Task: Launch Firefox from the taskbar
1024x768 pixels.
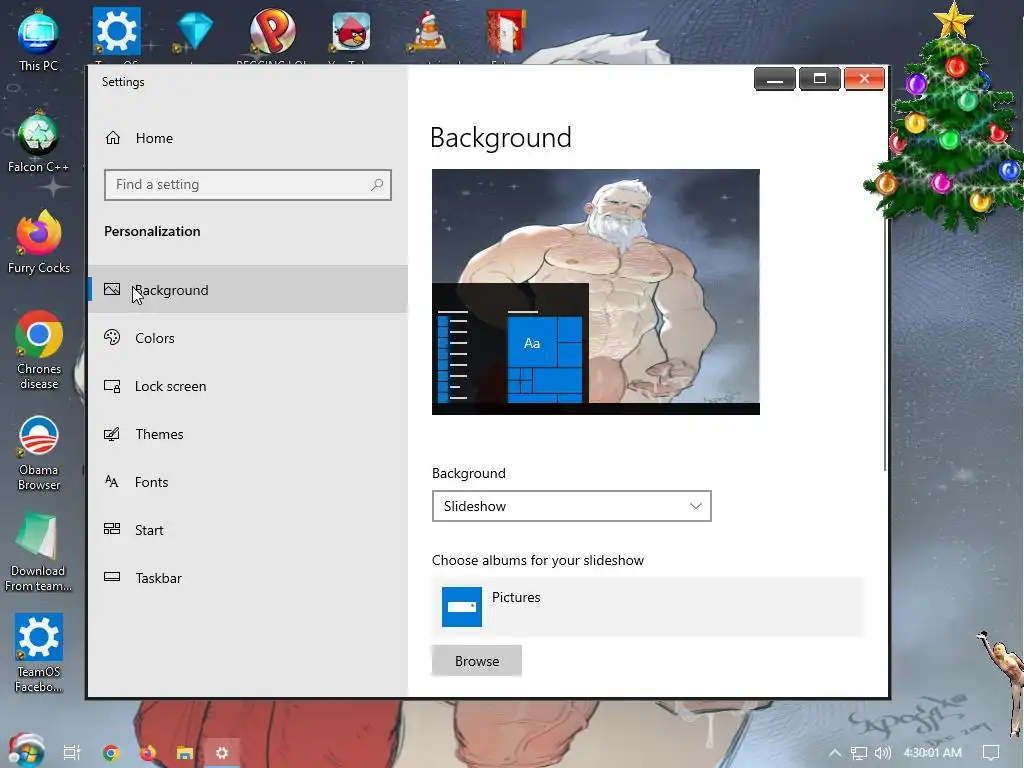Action: [148, 752]
